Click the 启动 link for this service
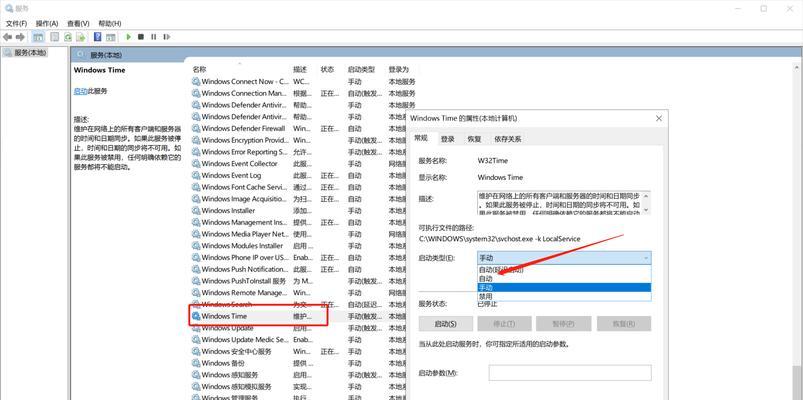The image size is (803, 400). point(80,91)
